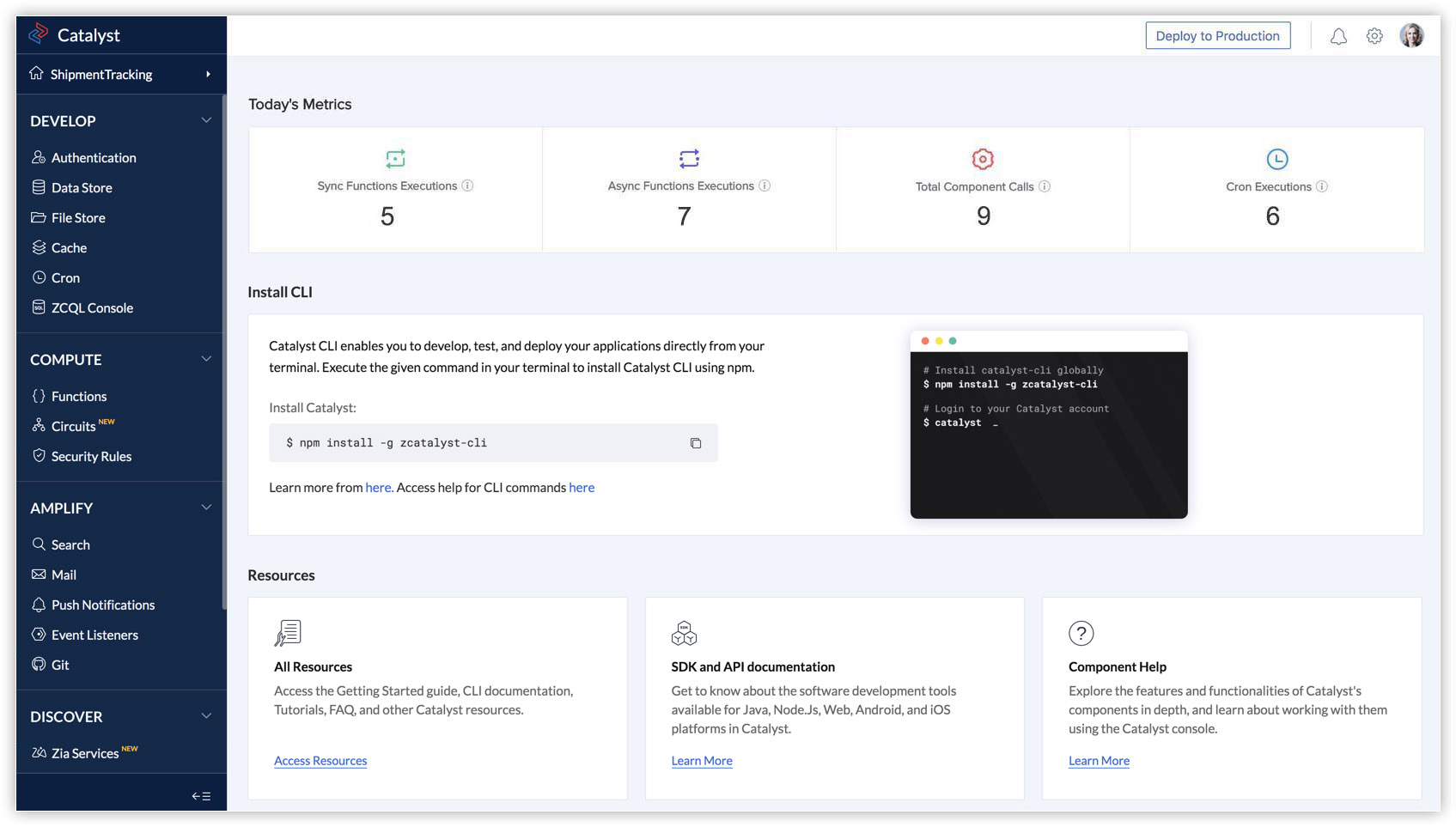Click the Catalyst logo icon
1456x827 pixels.
(x=39, y=34)
